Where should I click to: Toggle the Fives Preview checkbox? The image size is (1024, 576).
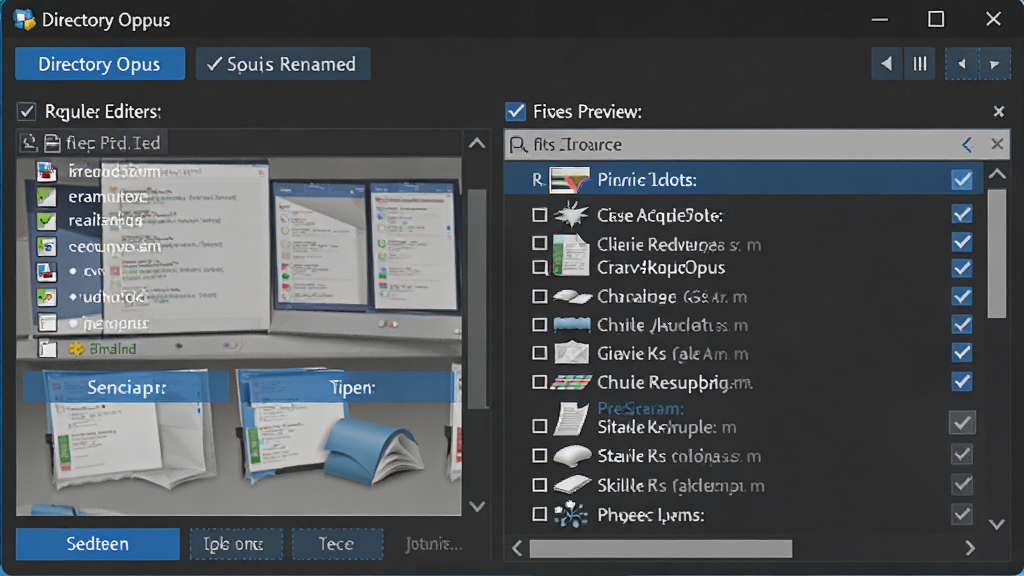[x=515, y=112]
